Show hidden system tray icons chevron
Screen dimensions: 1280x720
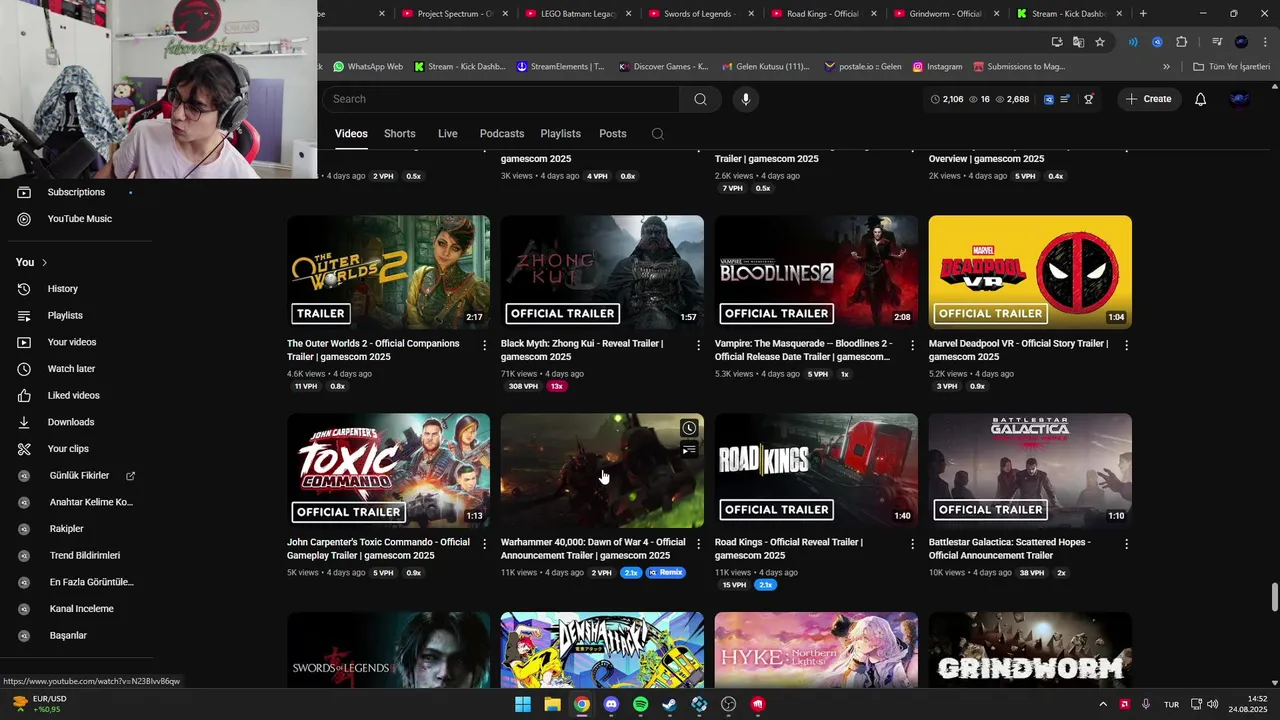click(1103, 704)
